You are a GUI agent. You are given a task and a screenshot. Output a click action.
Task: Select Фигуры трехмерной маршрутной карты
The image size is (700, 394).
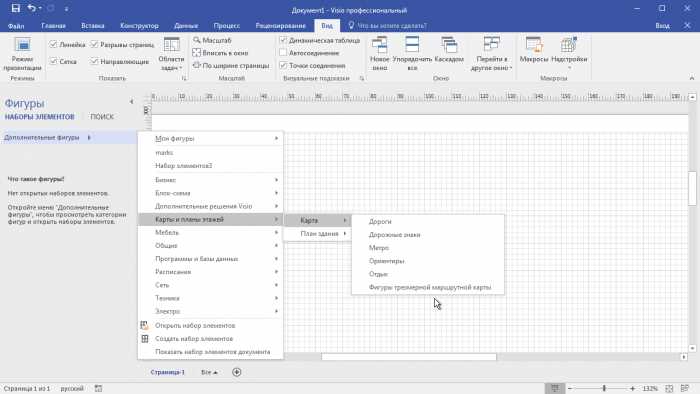(x=428, y=287)
